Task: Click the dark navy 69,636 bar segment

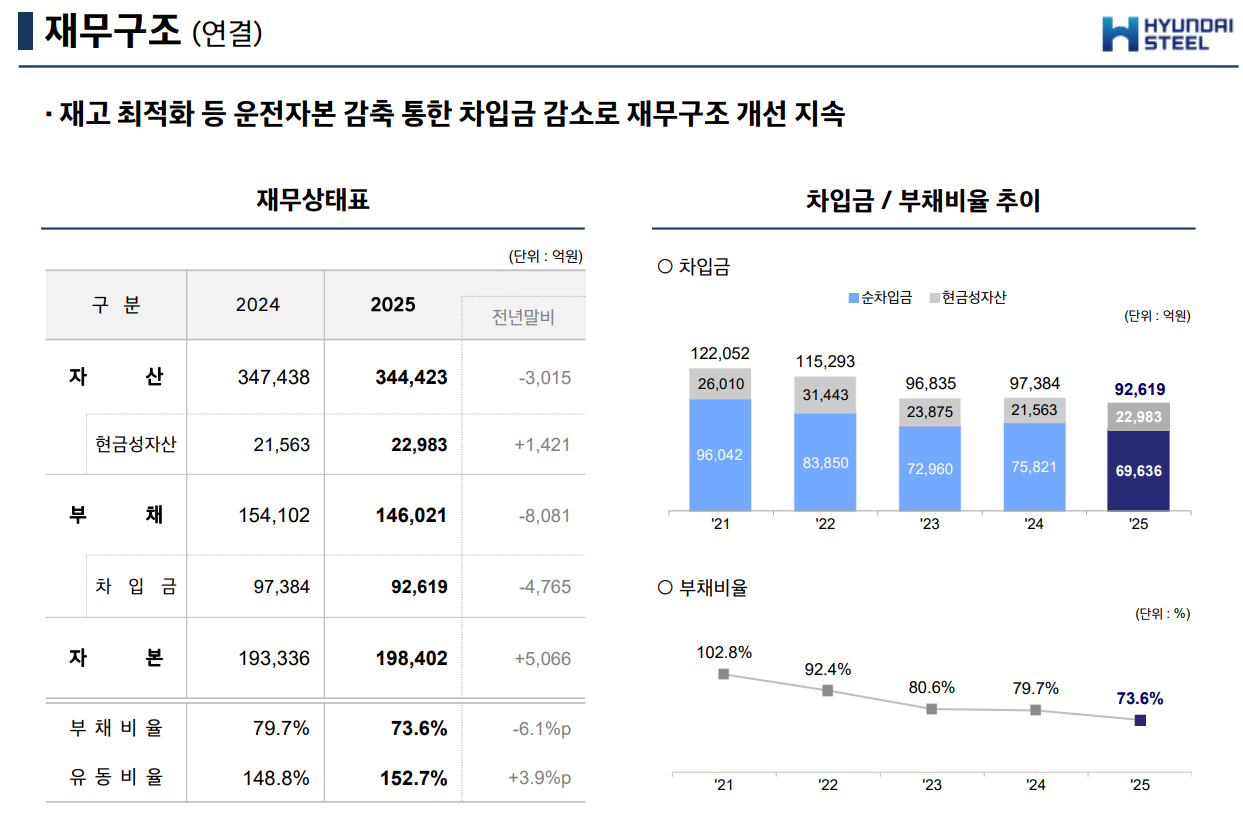Action: click(x=1140, y=471)
